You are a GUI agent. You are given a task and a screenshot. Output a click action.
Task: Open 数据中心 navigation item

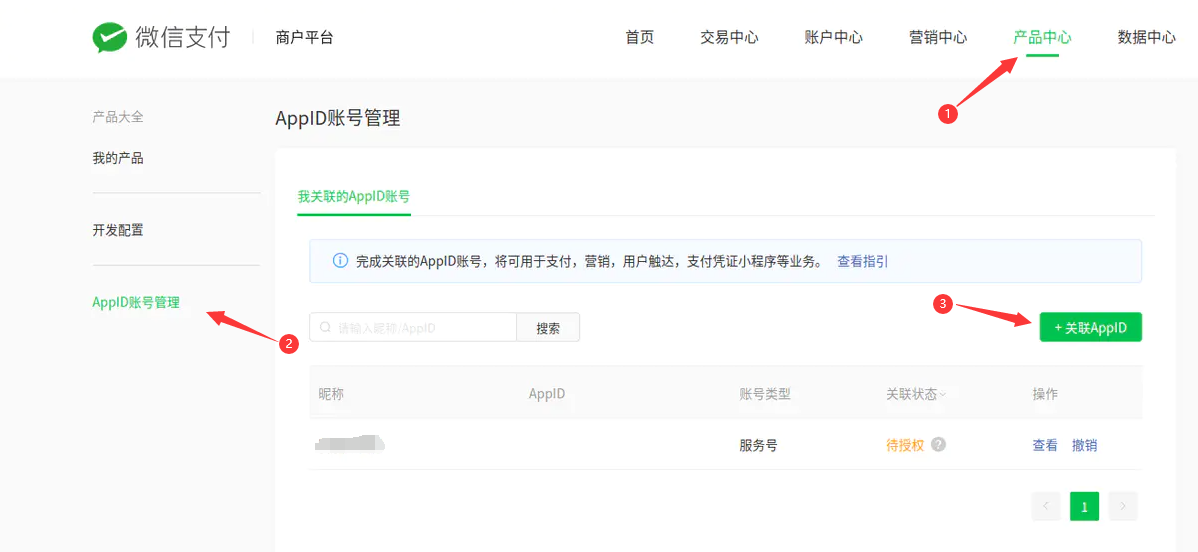(1146, 37)
